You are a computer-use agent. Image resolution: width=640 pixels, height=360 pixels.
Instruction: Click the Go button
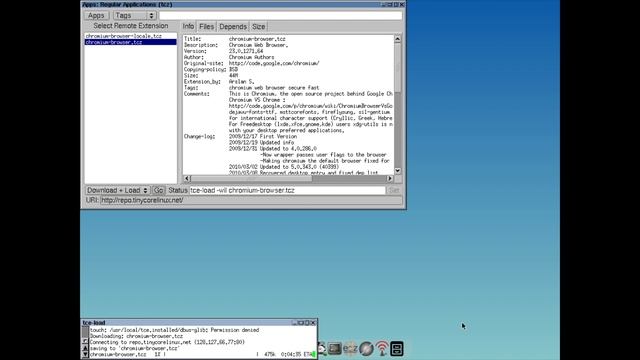(158, 191)
